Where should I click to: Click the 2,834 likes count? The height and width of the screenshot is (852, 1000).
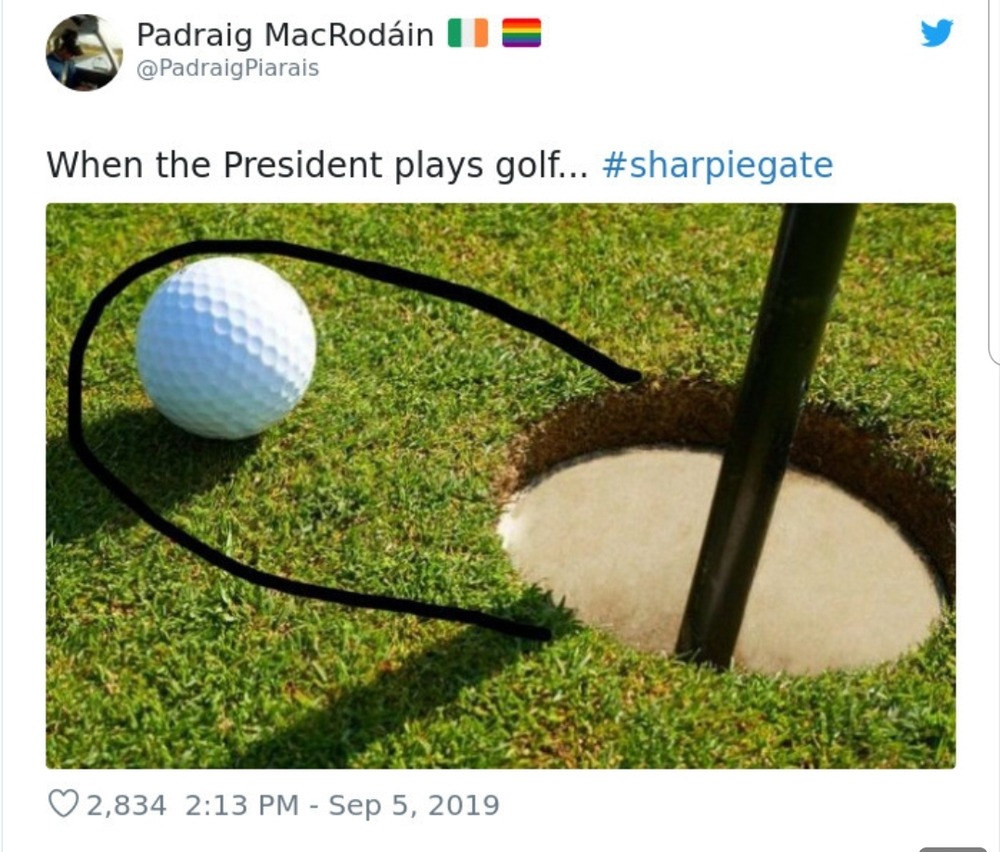126,805
